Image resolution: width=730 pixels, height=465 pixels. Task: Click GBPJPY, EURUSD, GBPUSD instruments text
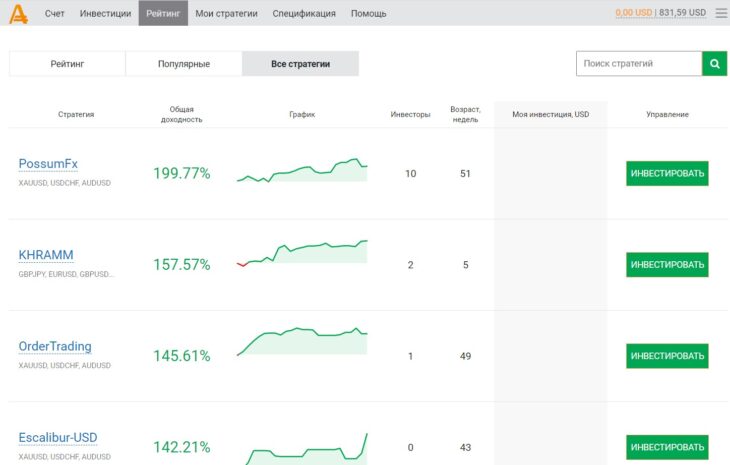pyautogui.click(x=66, y=274)
